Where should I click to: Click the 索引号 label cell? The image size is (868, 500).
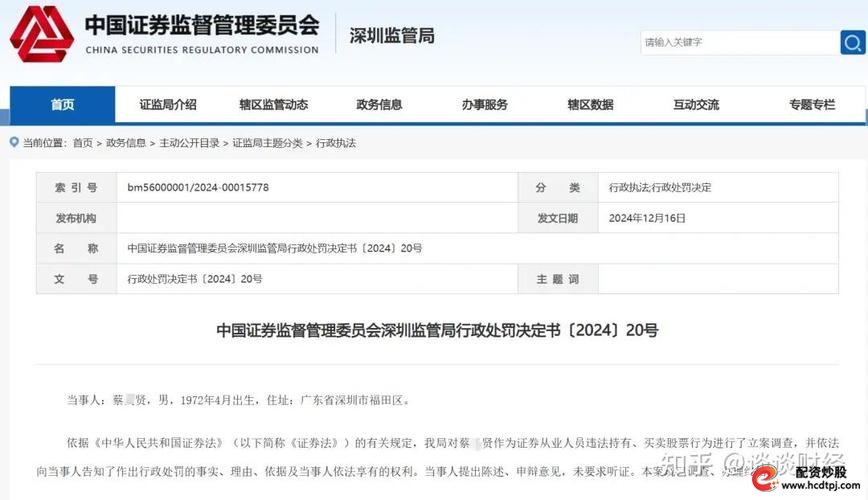(76, 187)
